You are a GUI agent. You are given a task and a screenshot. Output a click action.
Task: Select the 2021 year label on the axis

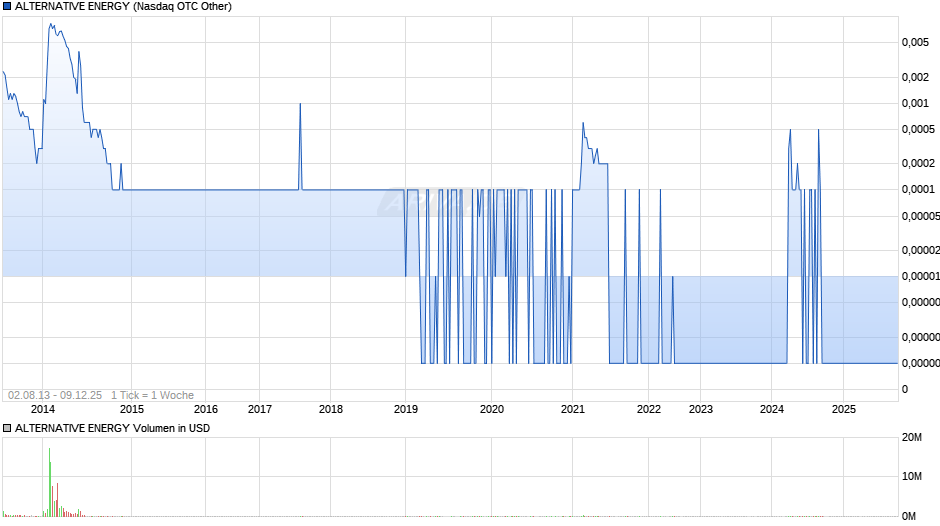click(573, 409)
